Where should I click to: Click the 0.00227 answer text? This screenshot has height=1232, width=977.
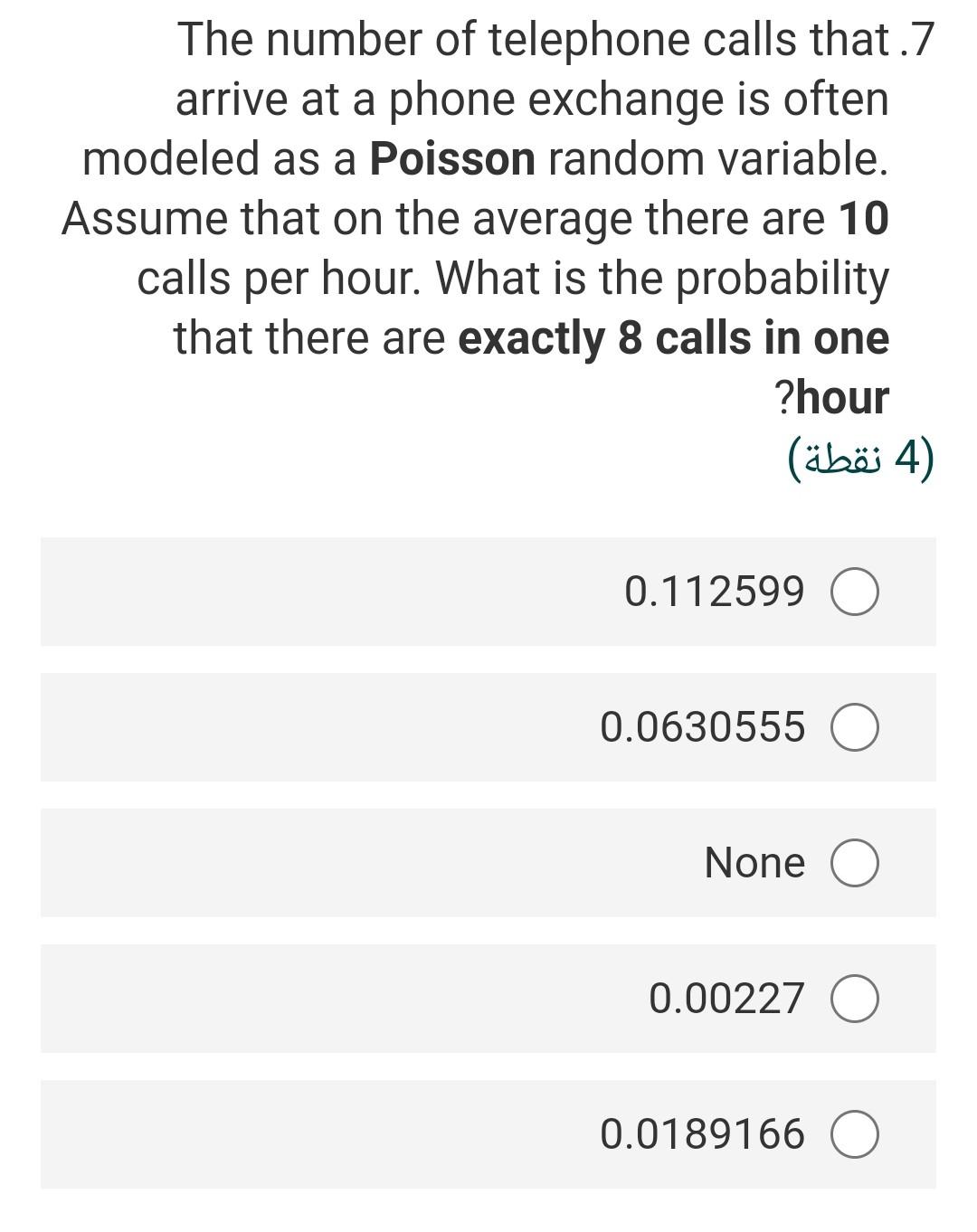726,999
